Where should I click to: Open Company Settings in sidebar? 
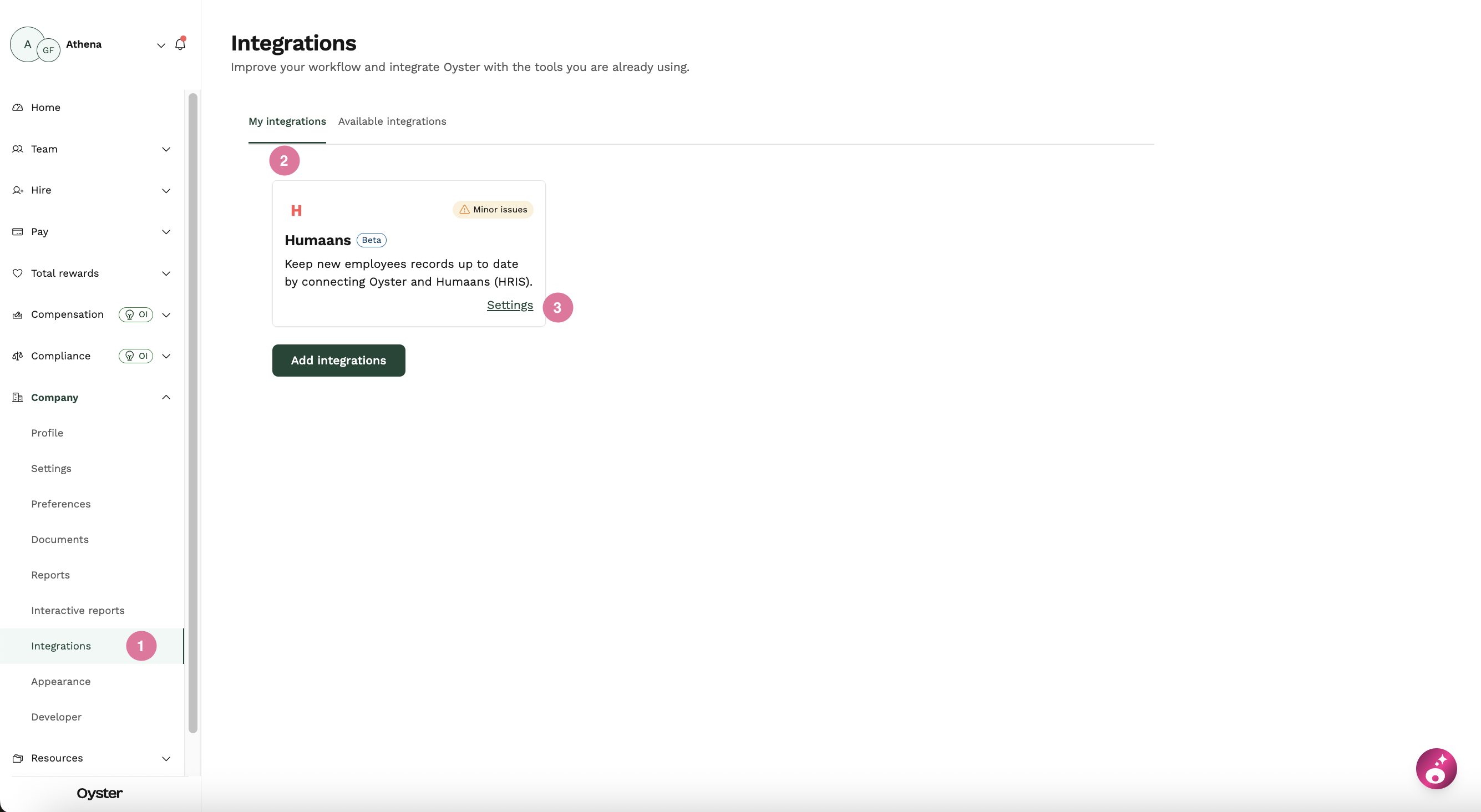(x=51, y=469)
